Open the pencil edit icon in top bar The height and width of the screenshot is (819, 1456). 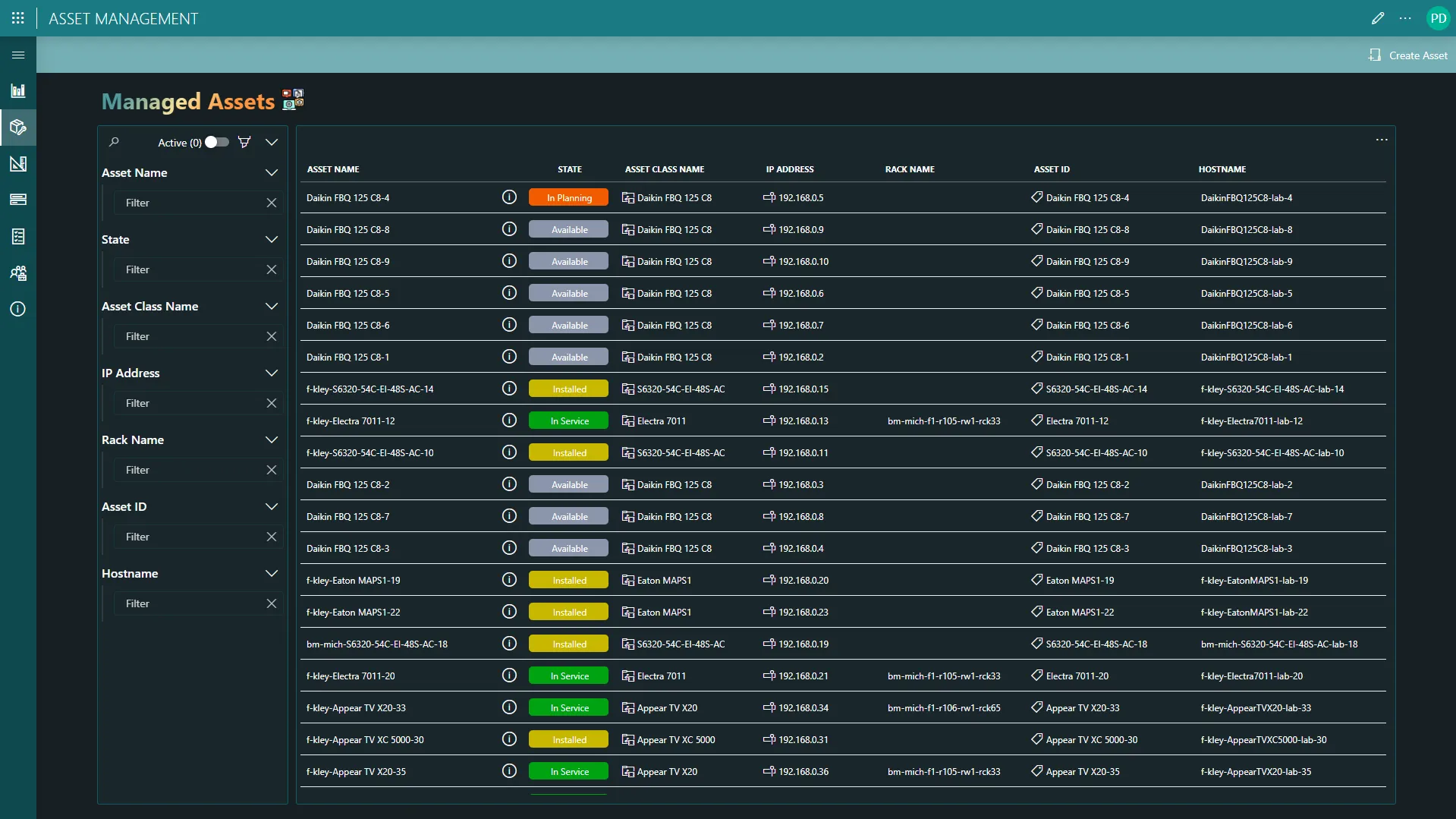[x=1378, y=18]
